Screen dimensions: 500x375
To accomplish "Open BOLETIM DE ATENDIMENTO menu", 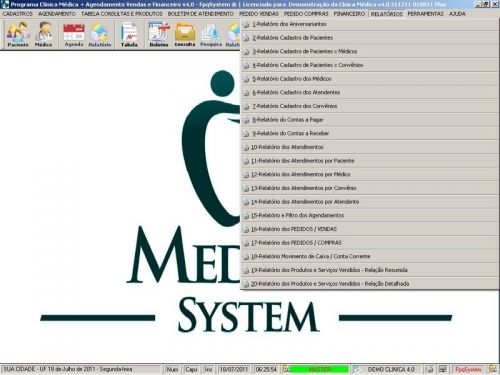I will point(201,14).
